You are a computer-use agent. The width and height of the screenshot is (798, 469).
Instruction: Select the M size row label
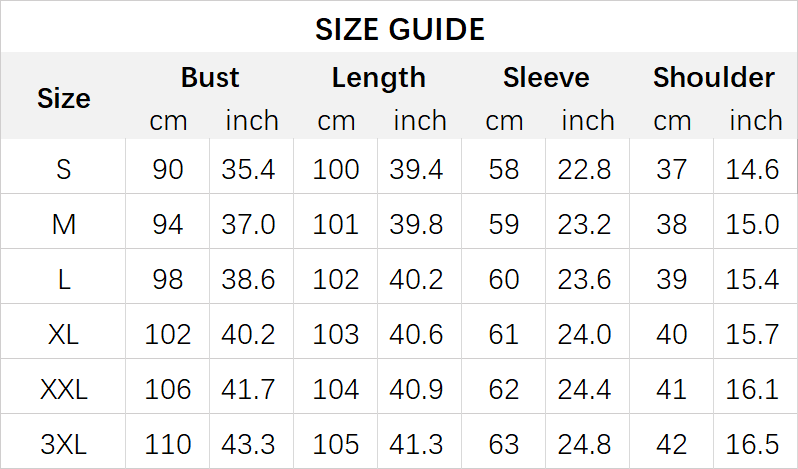click(x=64, y=225)
